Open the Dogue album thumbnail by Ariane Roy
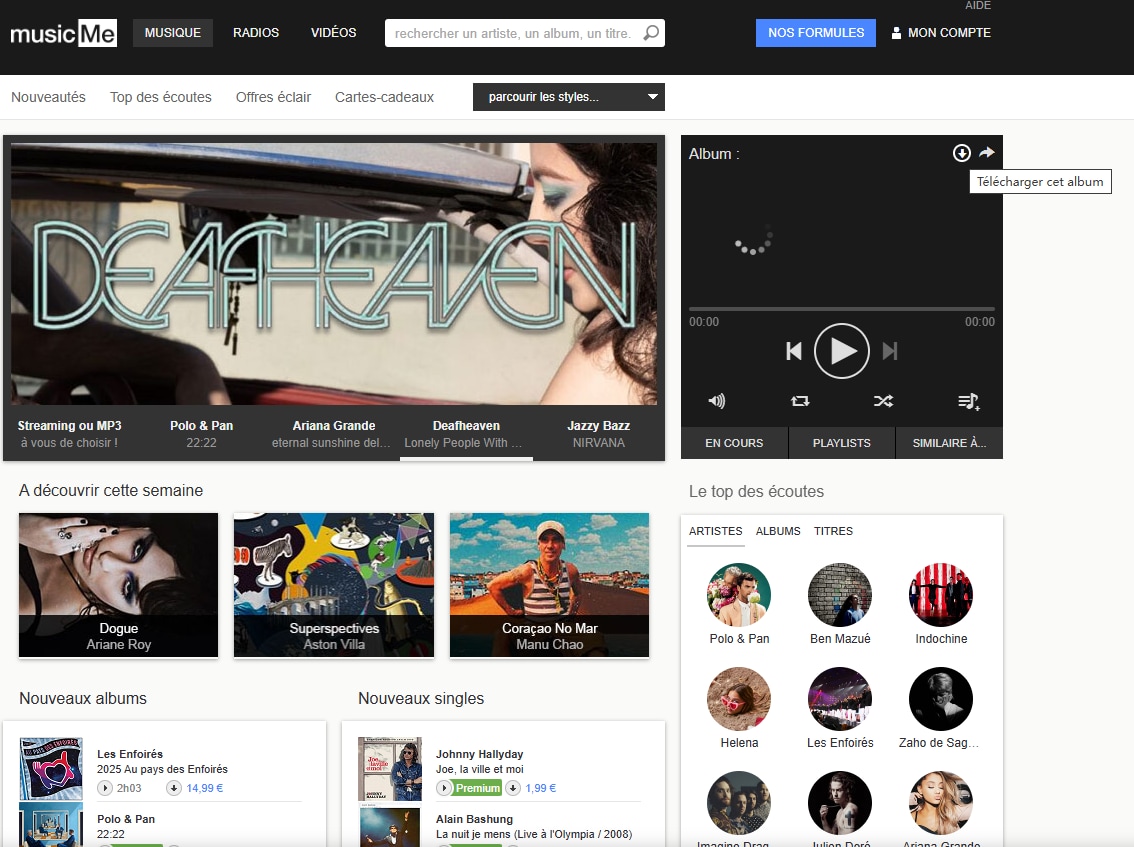Screen dimensions: 1134x847 (x=118, y=585)
